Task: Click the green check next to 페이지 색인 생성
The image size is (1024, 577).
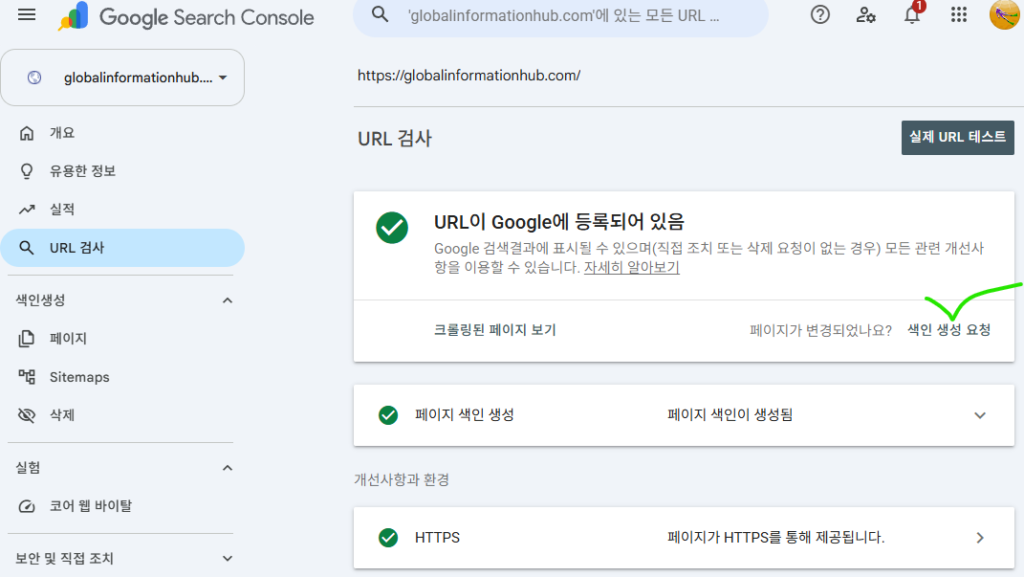Action: [388, 415]
